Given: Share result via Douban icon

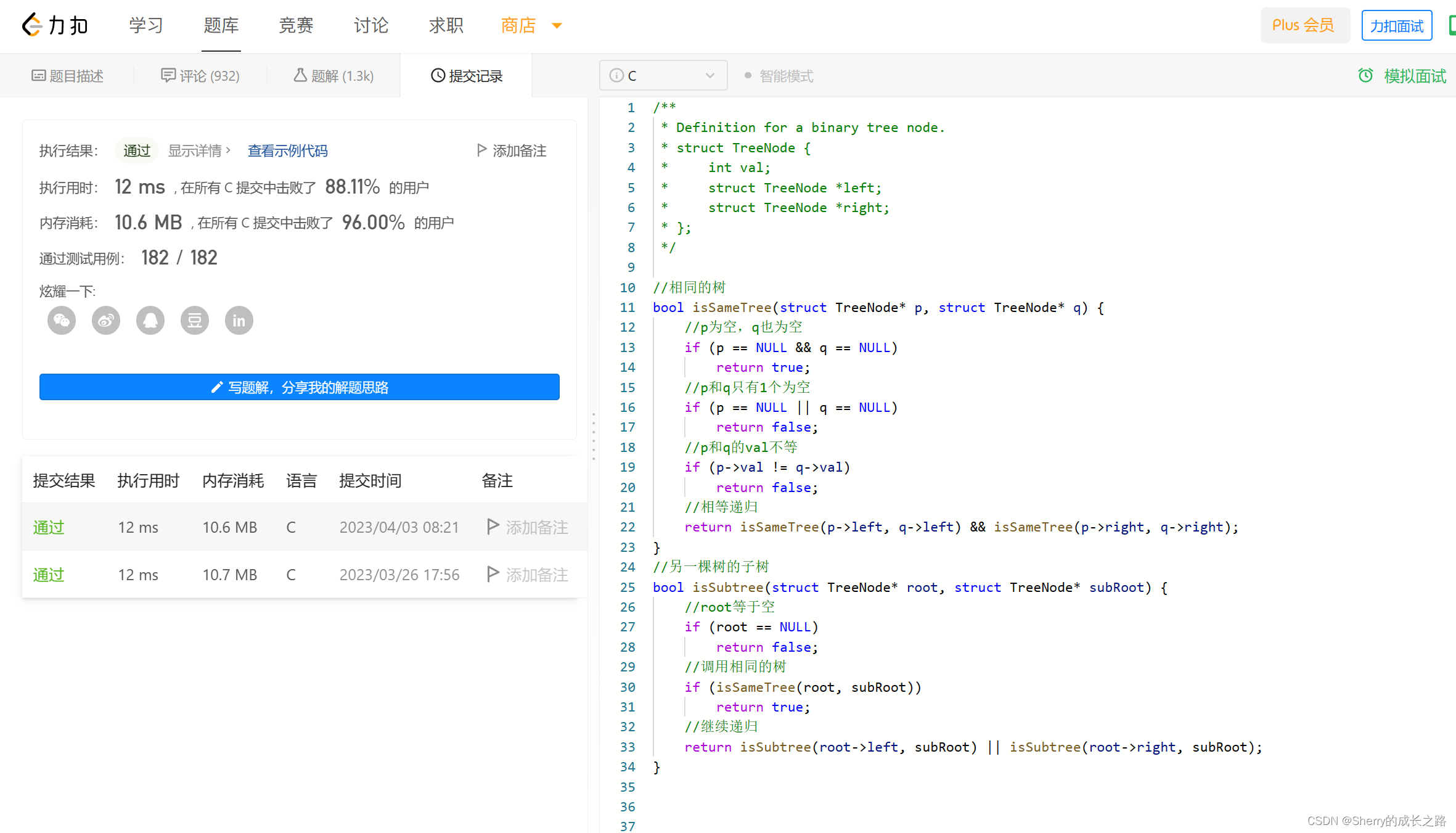Looking at the screenshot, I should coord(195,321).
